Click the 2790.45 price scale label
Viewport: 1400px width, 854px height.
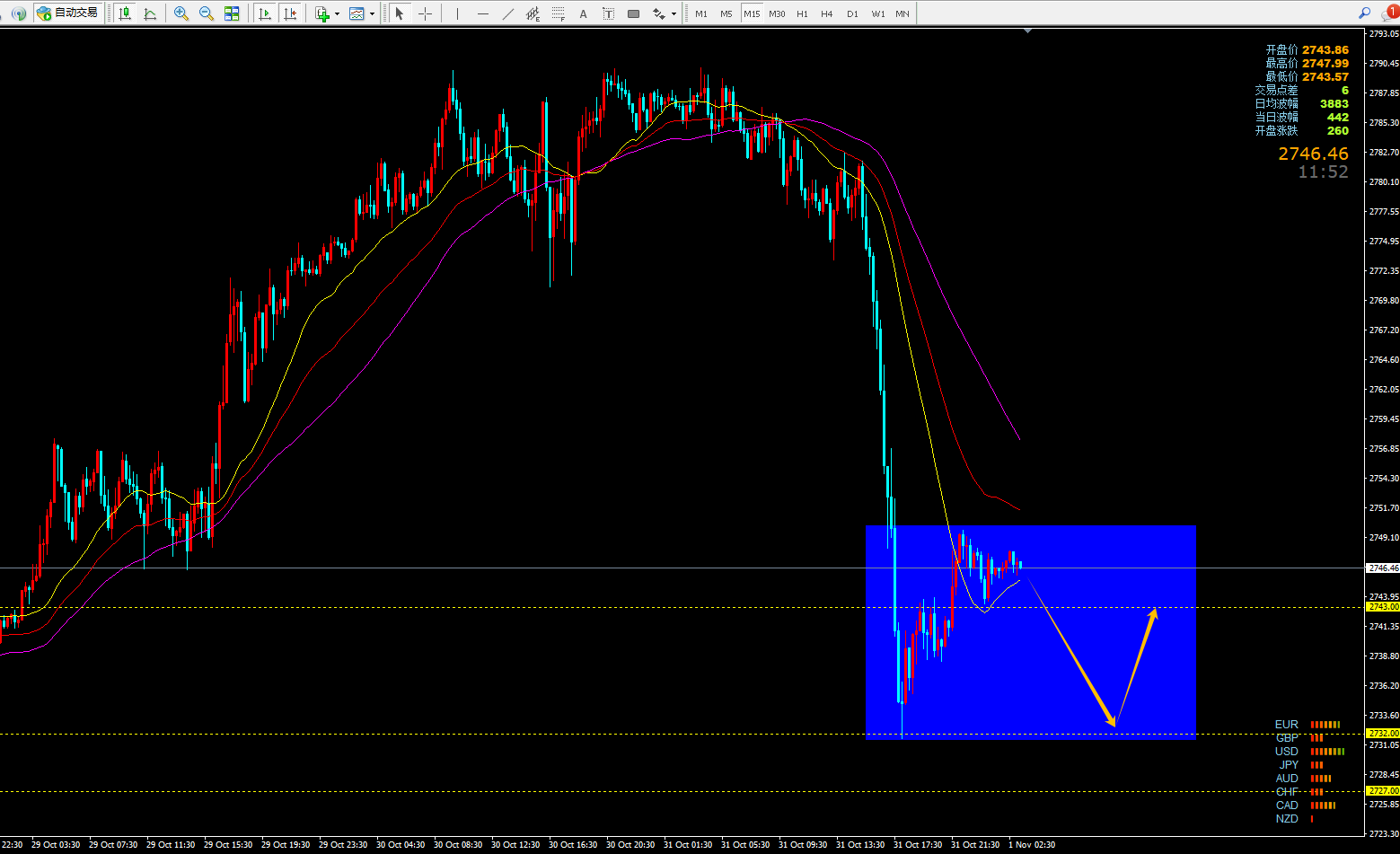(x=1384, y=64)
